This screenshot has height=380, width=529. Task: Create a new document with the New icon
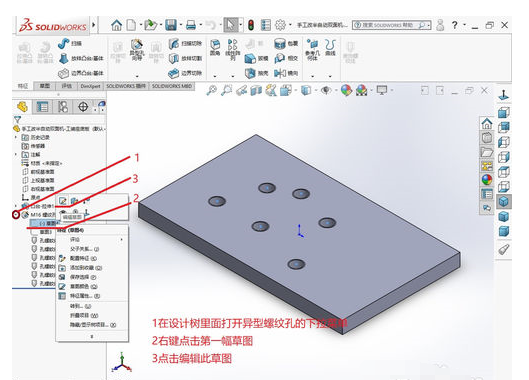click(131, 25)
